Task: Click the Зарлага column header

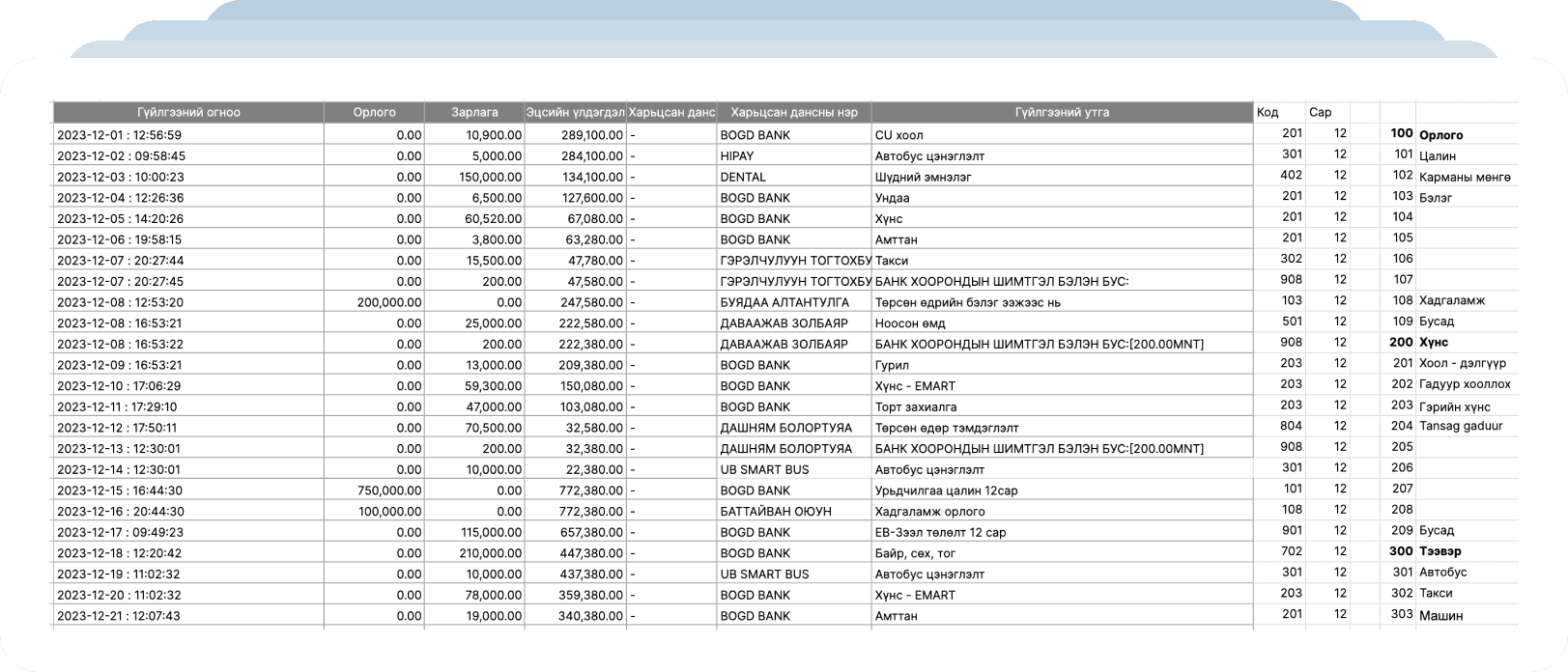Action: click(x=474, y=112)
